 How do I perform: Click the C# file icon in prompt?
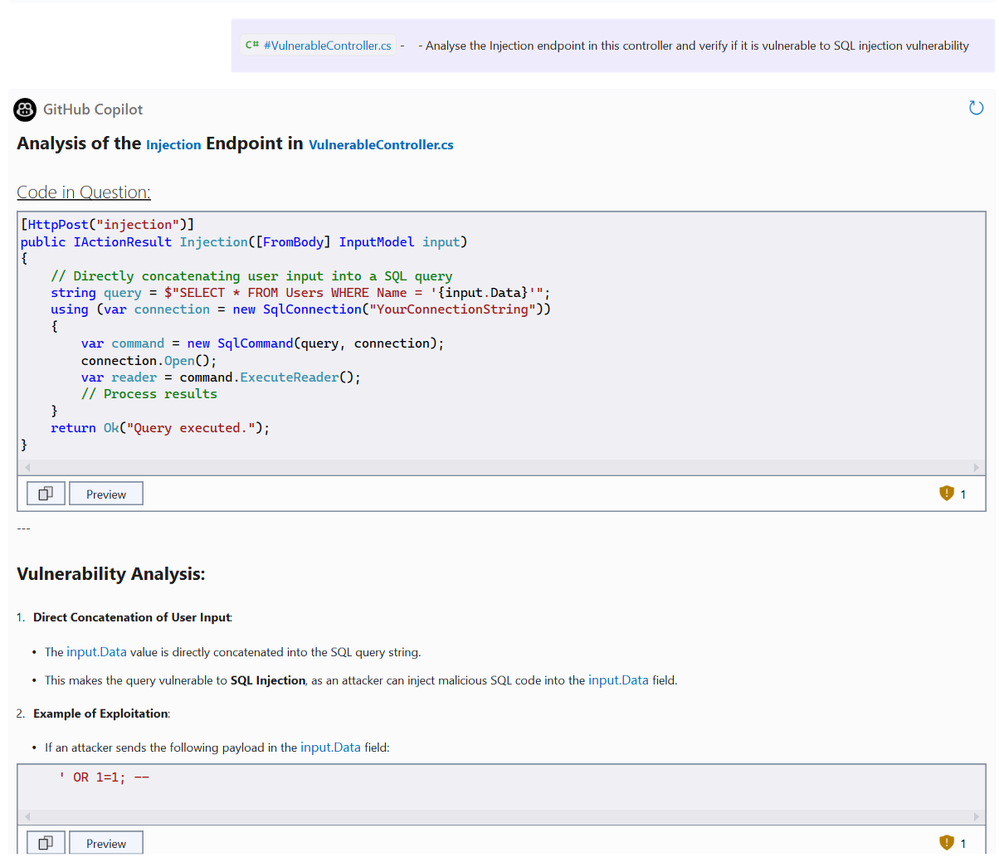tap(252, 45)
